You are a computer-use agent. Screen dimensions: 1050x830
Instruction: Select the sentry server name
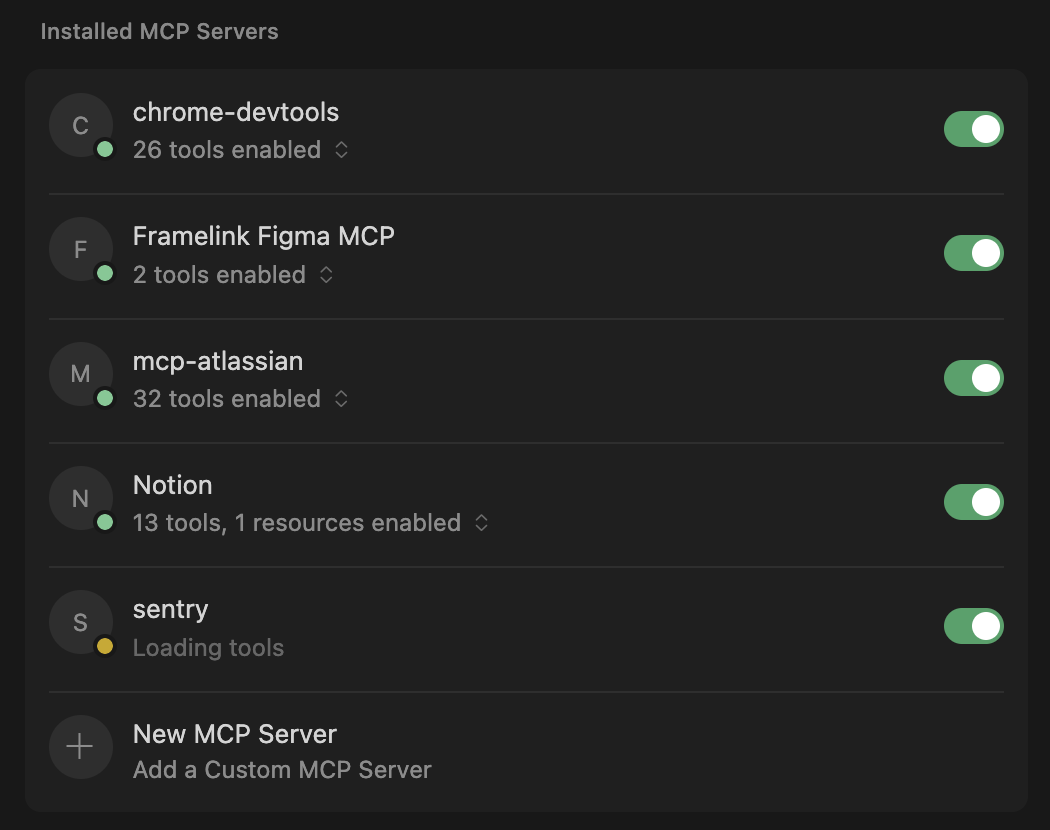click(x=170, y=610)
